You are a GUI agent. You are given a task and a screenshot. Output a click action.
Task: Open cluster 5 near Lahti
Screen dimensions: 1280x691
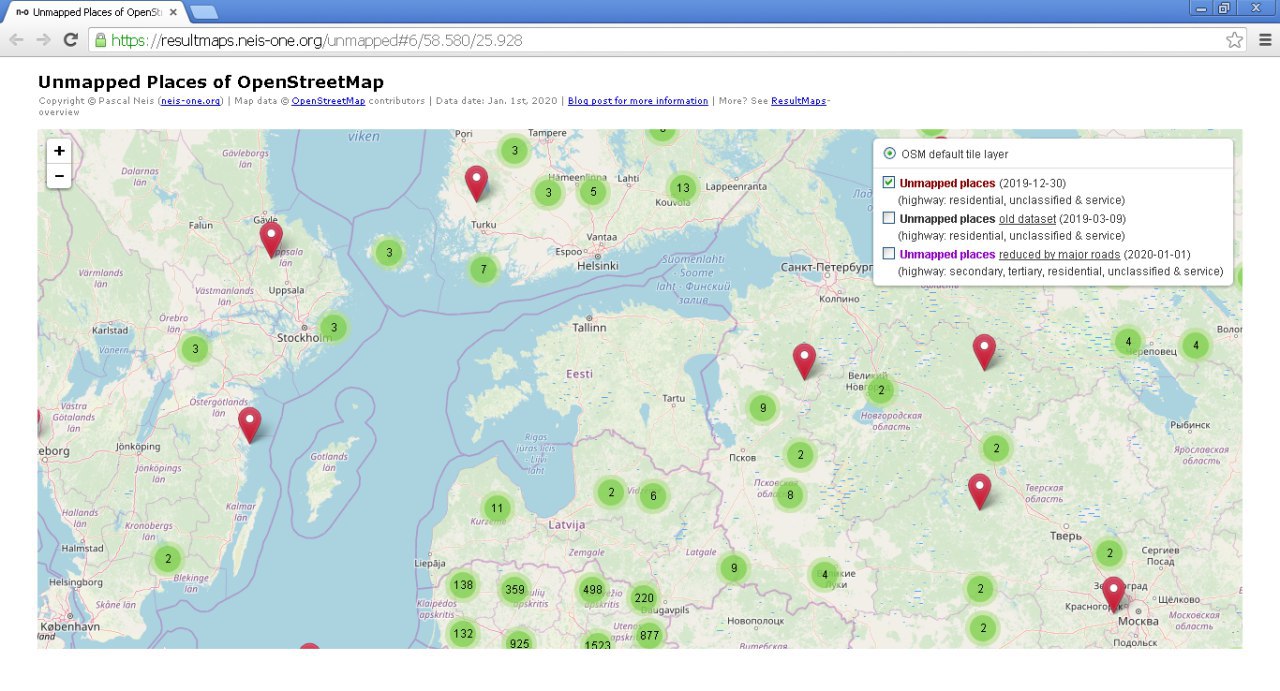pos(593,191)
